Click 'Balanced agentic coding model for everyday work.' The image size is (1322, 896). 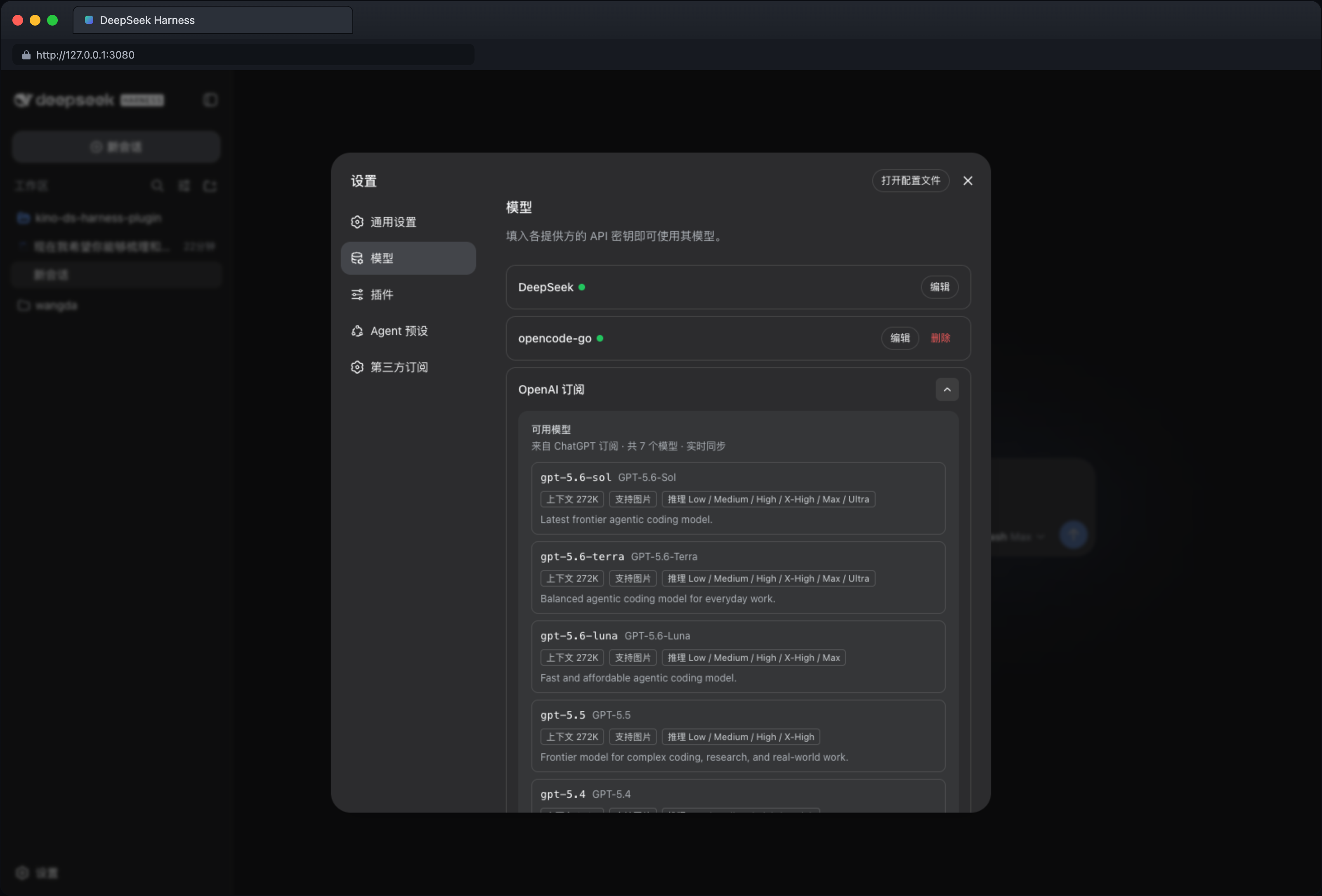click(658, 599)
